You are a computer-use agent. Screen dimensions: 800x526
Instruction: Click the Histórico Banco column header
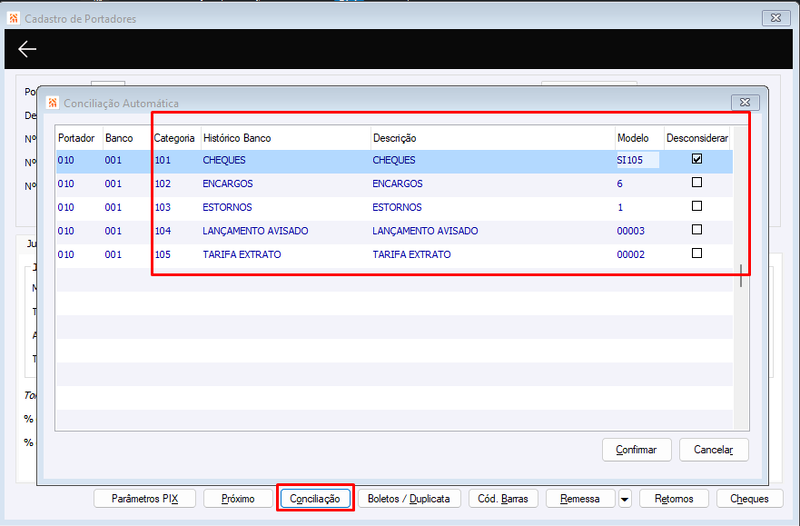(286, 138)
